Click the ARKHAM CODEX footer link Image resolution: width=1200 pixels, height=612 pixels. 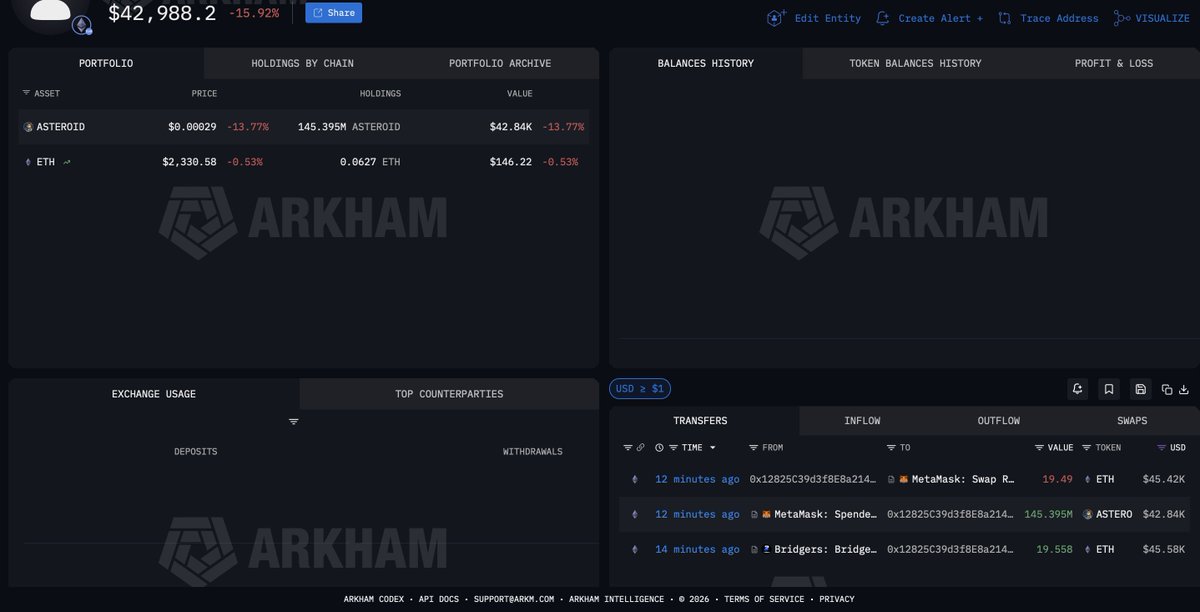374,600
